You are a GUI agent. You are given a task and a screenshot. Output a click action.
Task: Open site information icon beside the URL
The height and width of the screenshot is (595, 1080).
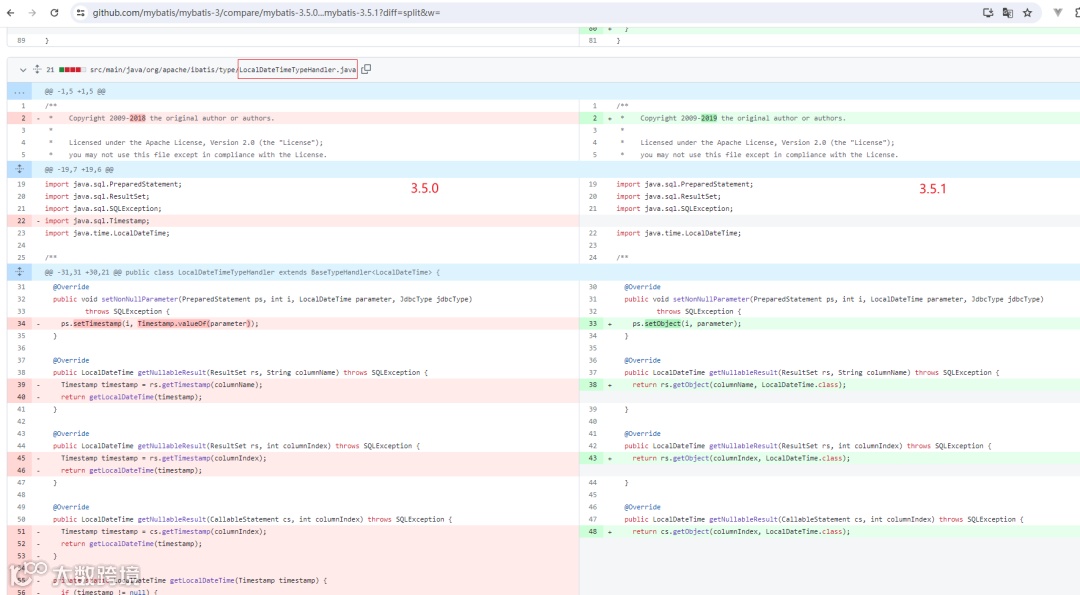[81, 12]
